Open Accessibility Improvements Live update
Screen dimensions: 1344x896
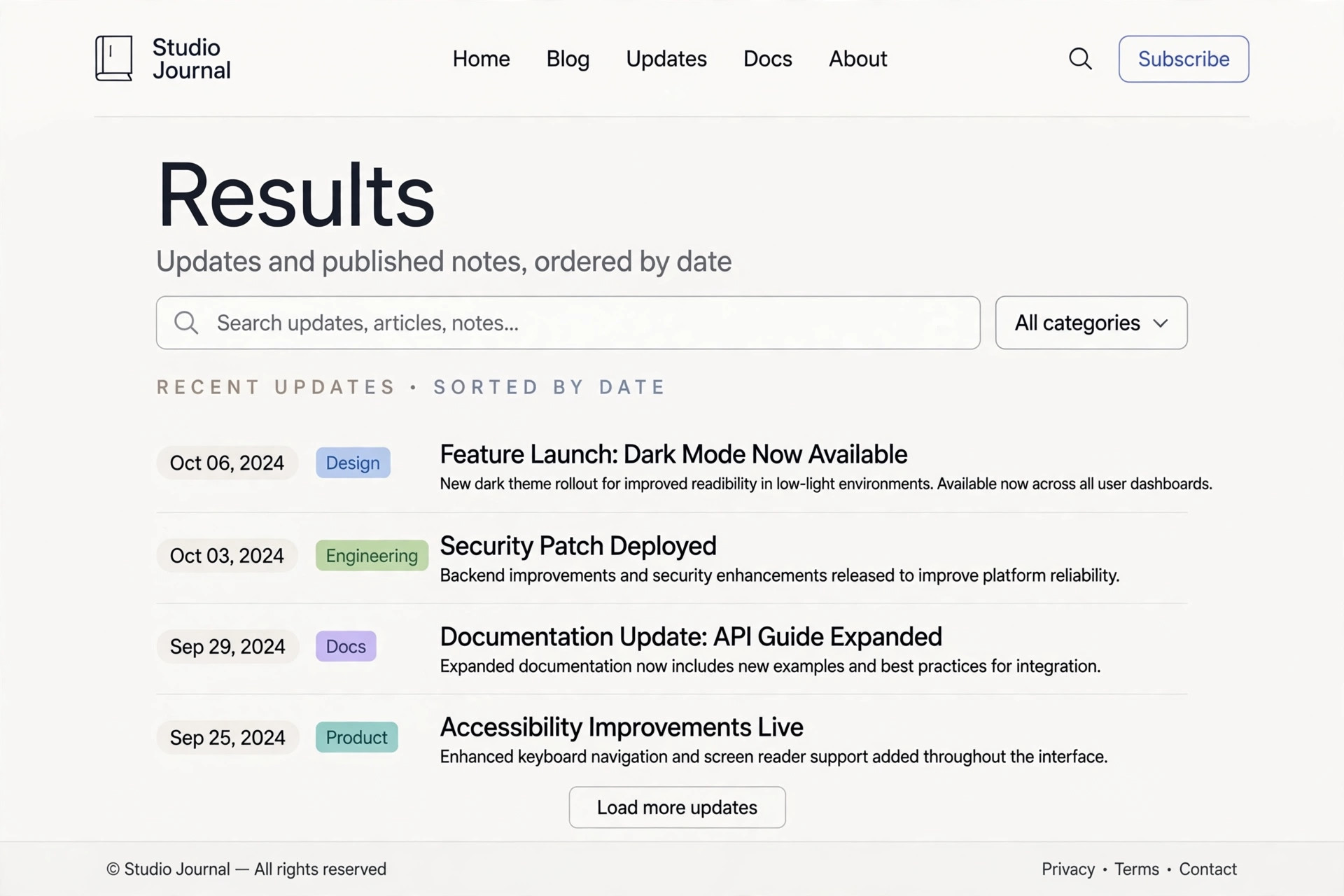[x=622, y=727]
